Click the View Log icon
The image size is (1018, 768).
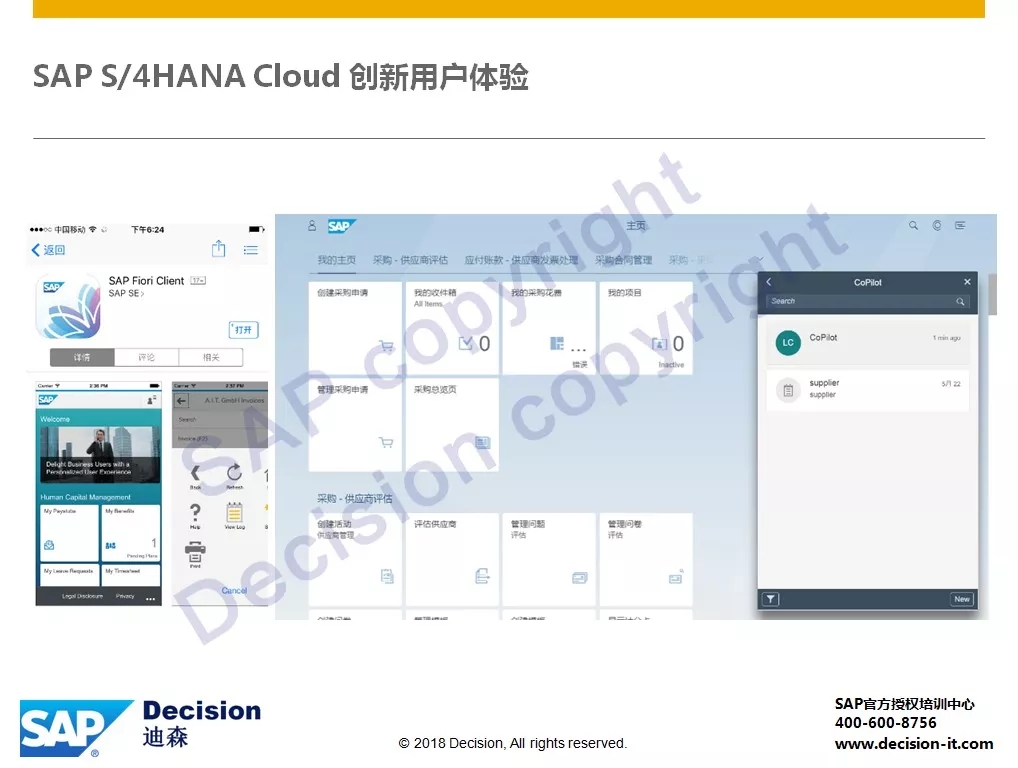[x=234, y=515]
